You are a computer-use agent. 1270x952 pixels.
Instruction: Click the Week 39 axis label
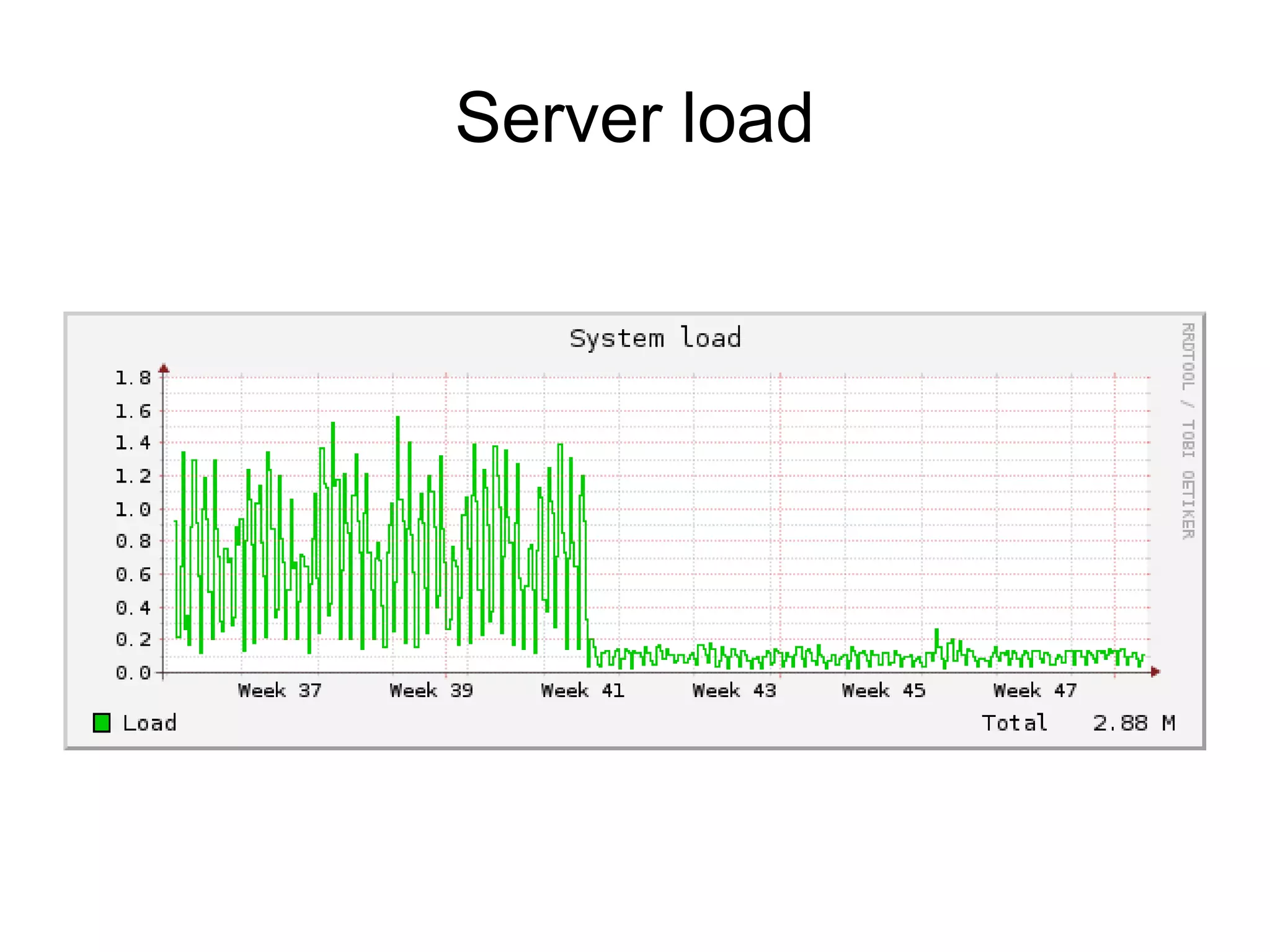click(x=431, y=690)
